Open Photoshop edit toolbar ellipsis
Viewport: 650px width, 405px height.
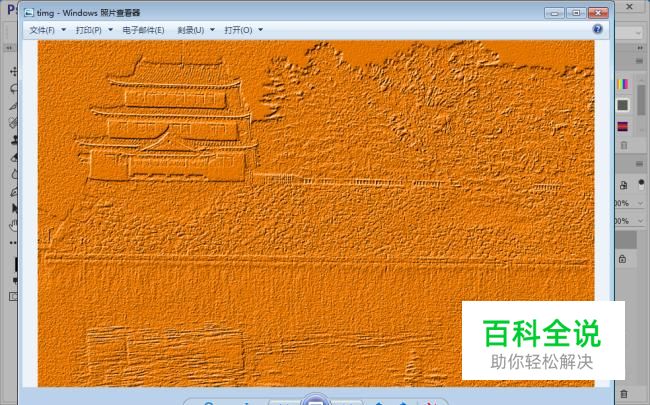[14, 243]
